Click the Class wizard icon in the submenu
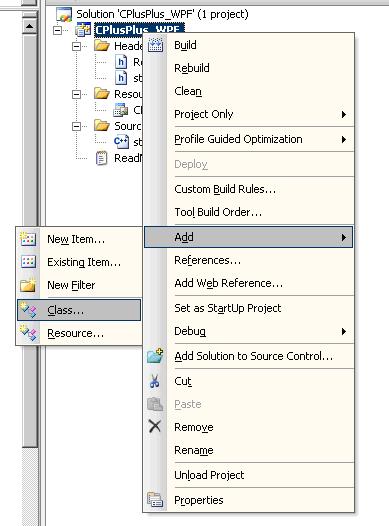The height and width of the screenshot is (526, 389). click(x=28, y=310)
